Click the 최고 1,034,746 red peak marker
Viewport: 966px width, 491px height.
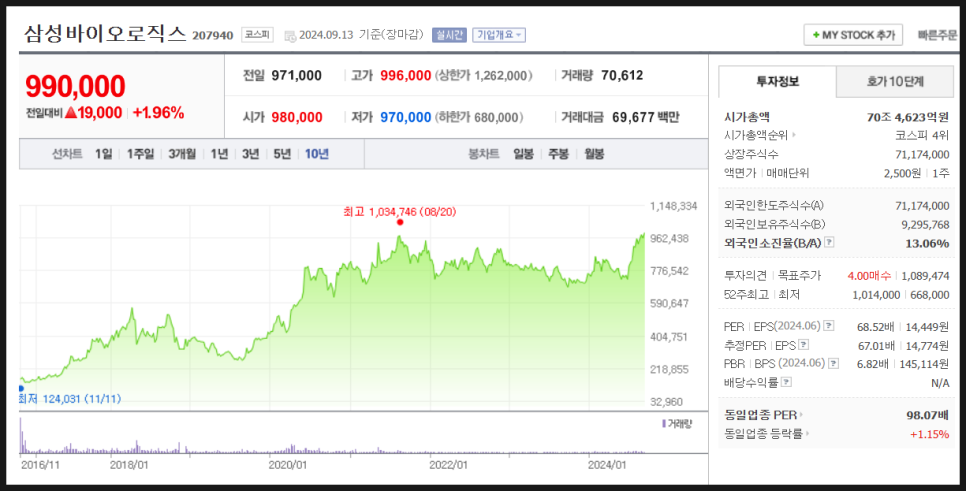click(x=400, y=222)
